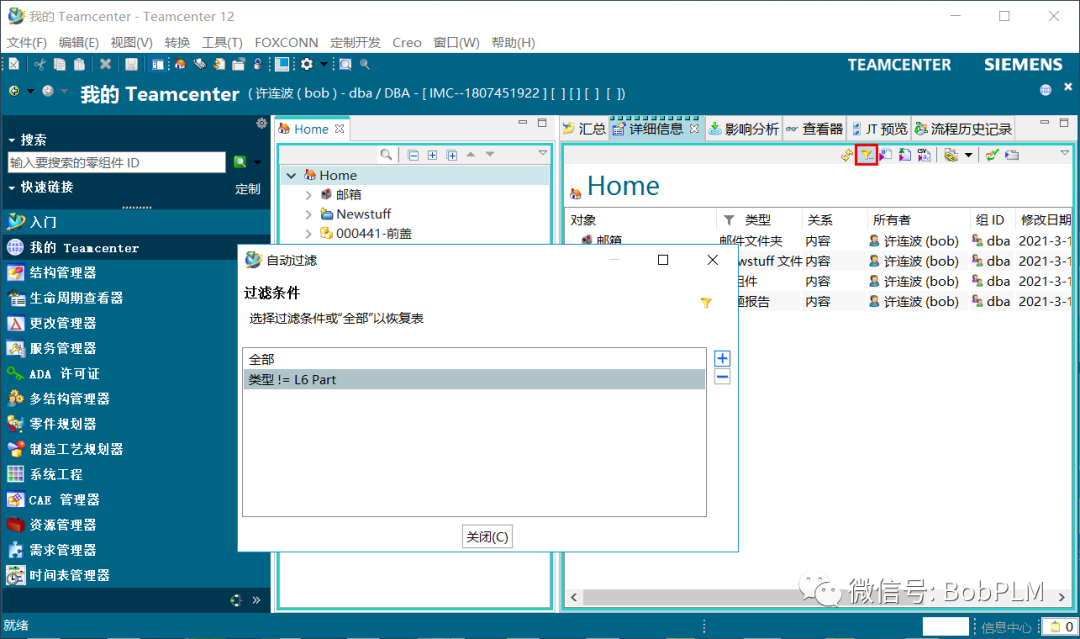The height and width of the screenshot is (639, 1080).
Task: Open the 帮助(H) menu
Action: tap(513, 43)
